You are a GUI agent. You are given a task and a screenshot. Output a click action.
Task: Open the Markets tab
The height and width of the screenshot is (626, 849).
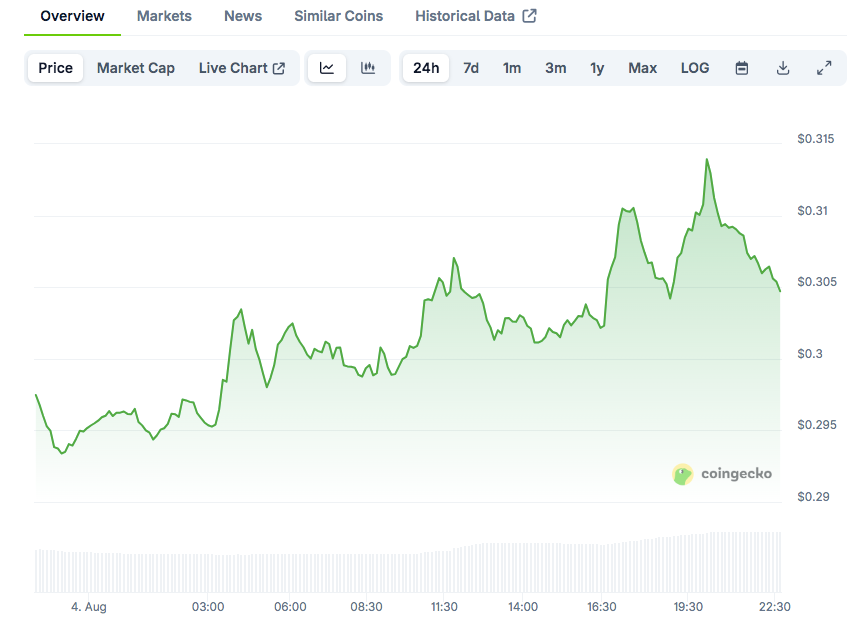click(x=164, y=16)
